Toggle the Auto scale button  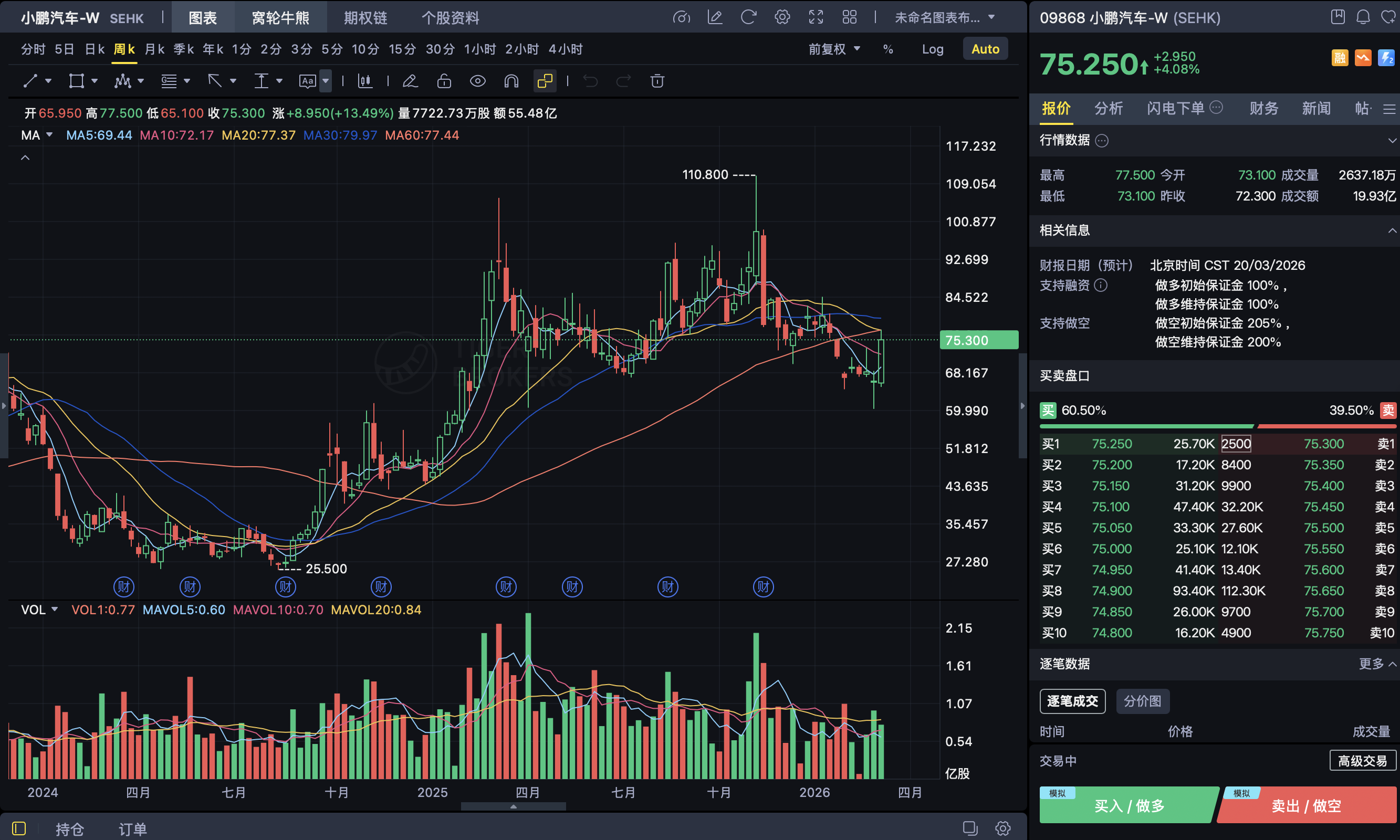pos(985,49)
